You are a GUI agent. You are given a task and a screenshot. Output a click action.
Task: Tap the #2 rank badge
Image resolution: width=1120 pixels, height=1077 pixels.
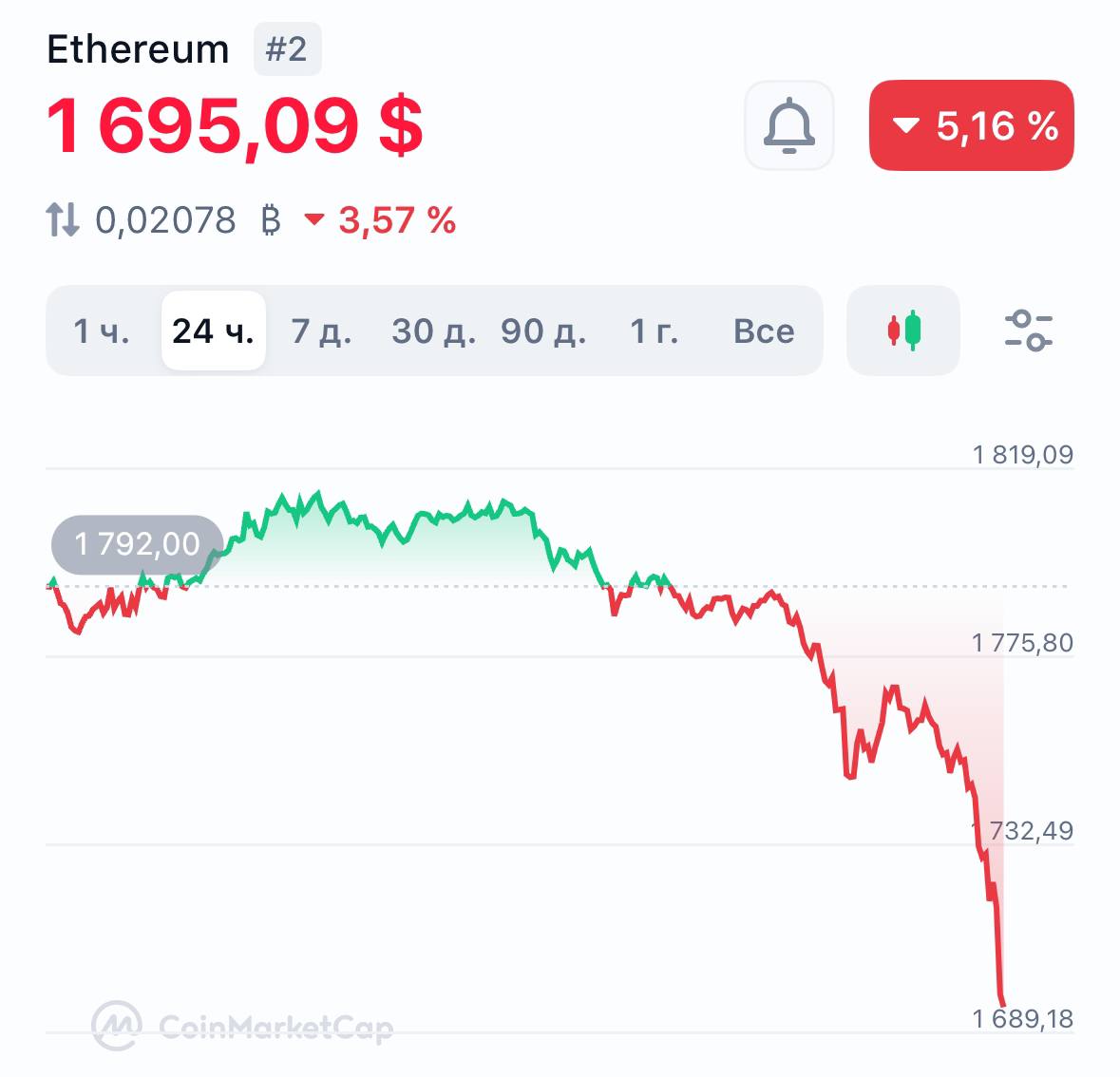tap(287, 48)
